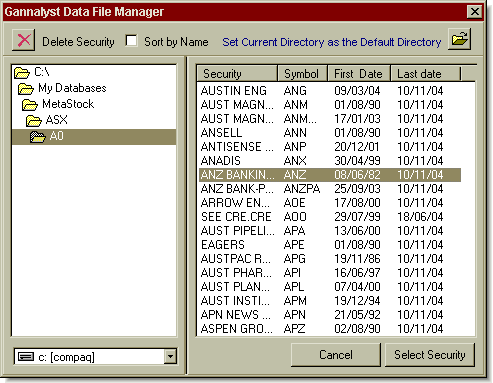493x383 pixels.
Task: Select the AUST PHAR... row
Action: (x=330, y=273)
